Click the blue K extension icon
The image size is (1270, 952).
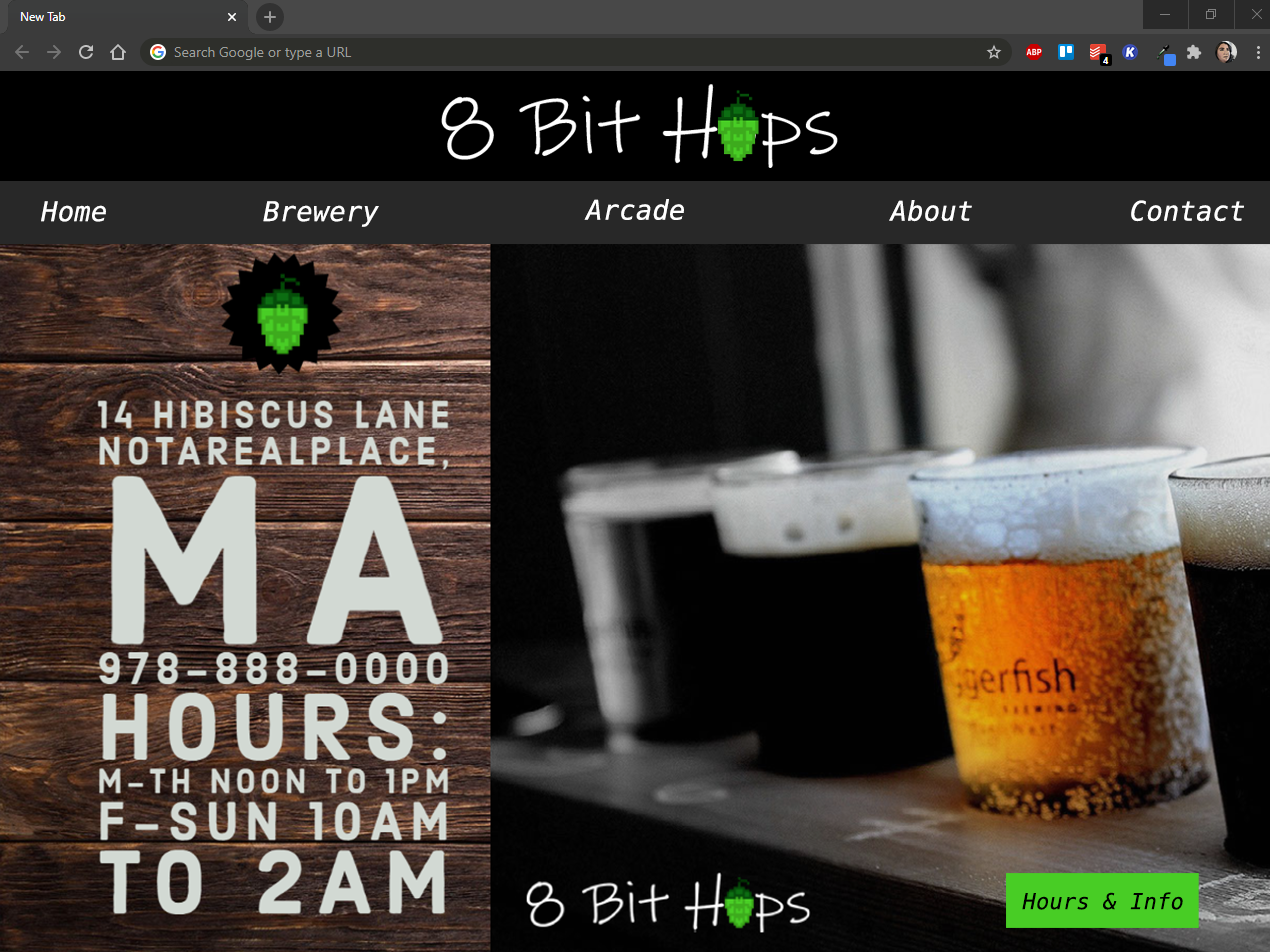coord(1130,52)
